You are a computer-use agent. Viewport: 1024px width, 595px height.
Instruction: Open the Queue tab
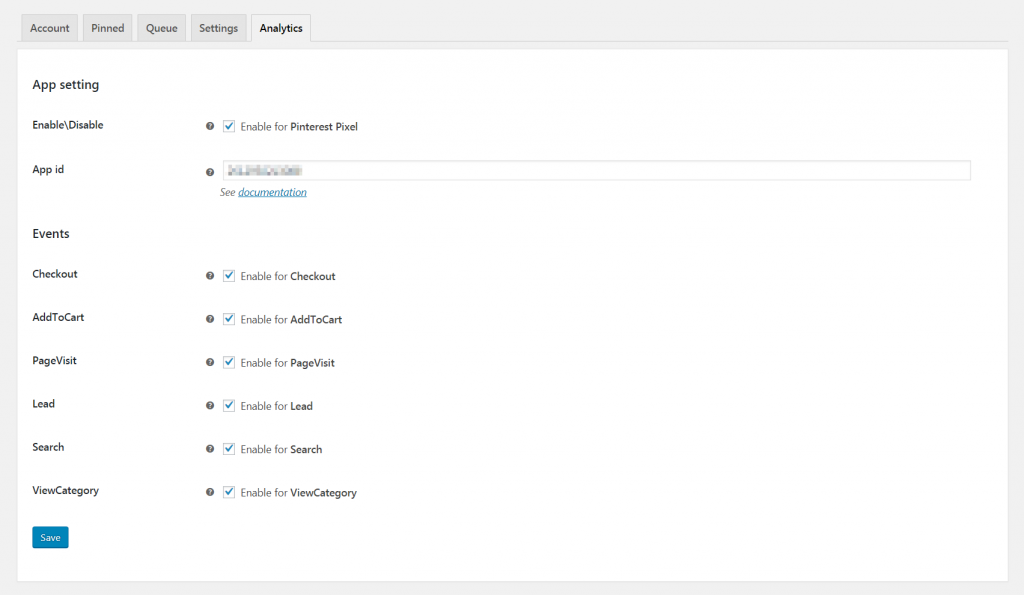tap(161, 28)
